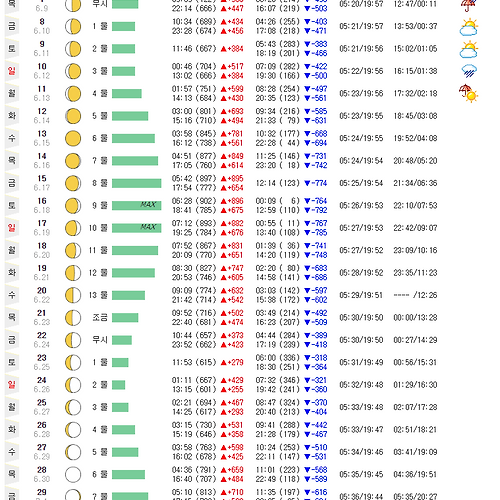Screen dimensions: 500x500
Task: Click the tide rise value ▲+896
Action: click(232, 201)
